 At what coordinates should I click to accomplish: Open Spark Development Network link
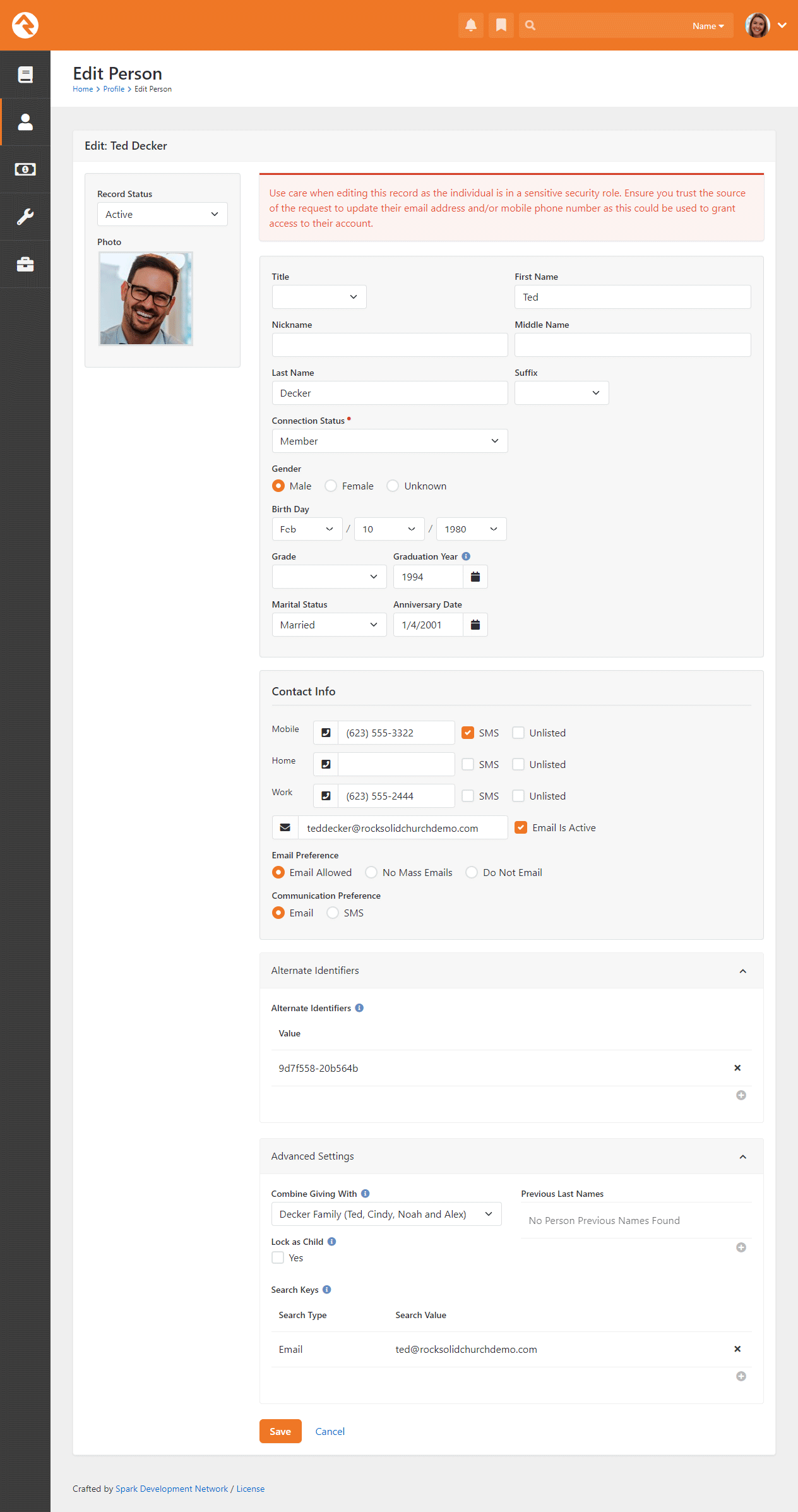click(172, 1489)
